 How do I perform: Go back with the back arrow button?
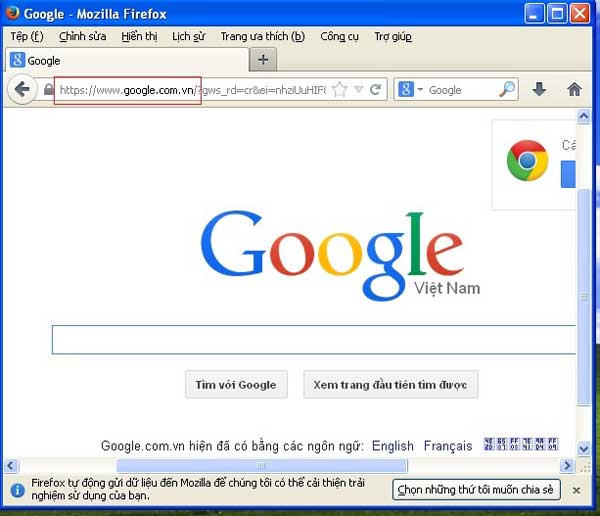coord(22,89)
